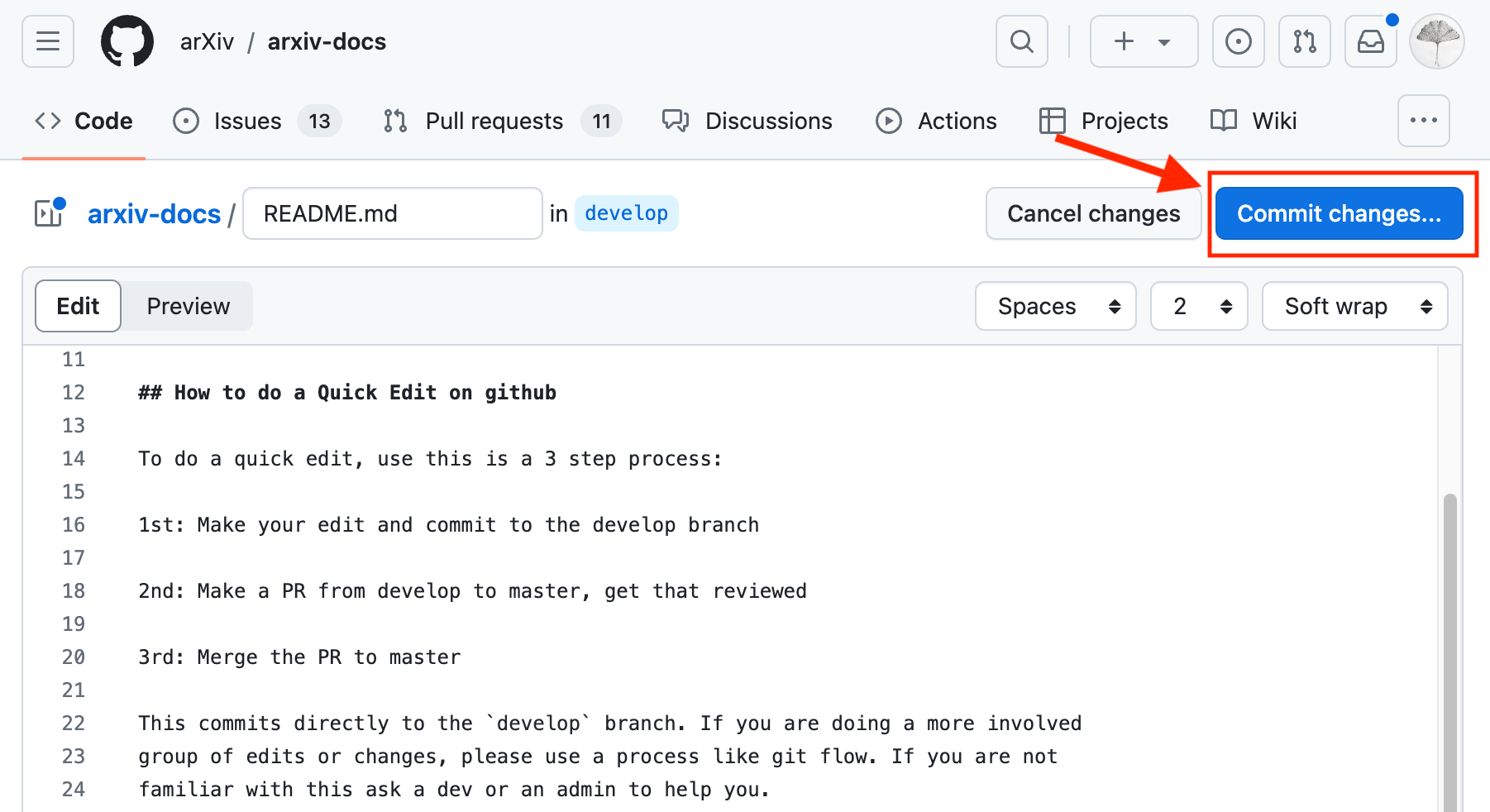Open the Soft wrap dropdown
This screenshot has height=812, width=1490.
(x=1354, y=306)
